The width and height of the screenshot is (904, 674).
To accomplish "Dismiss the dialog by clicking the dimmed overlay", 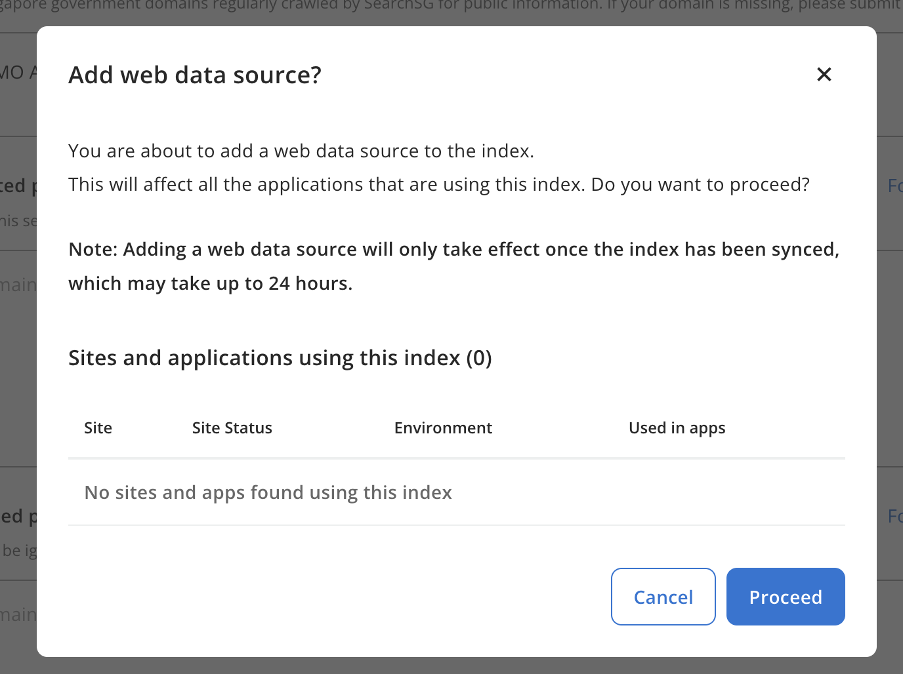I will point(18,400).
